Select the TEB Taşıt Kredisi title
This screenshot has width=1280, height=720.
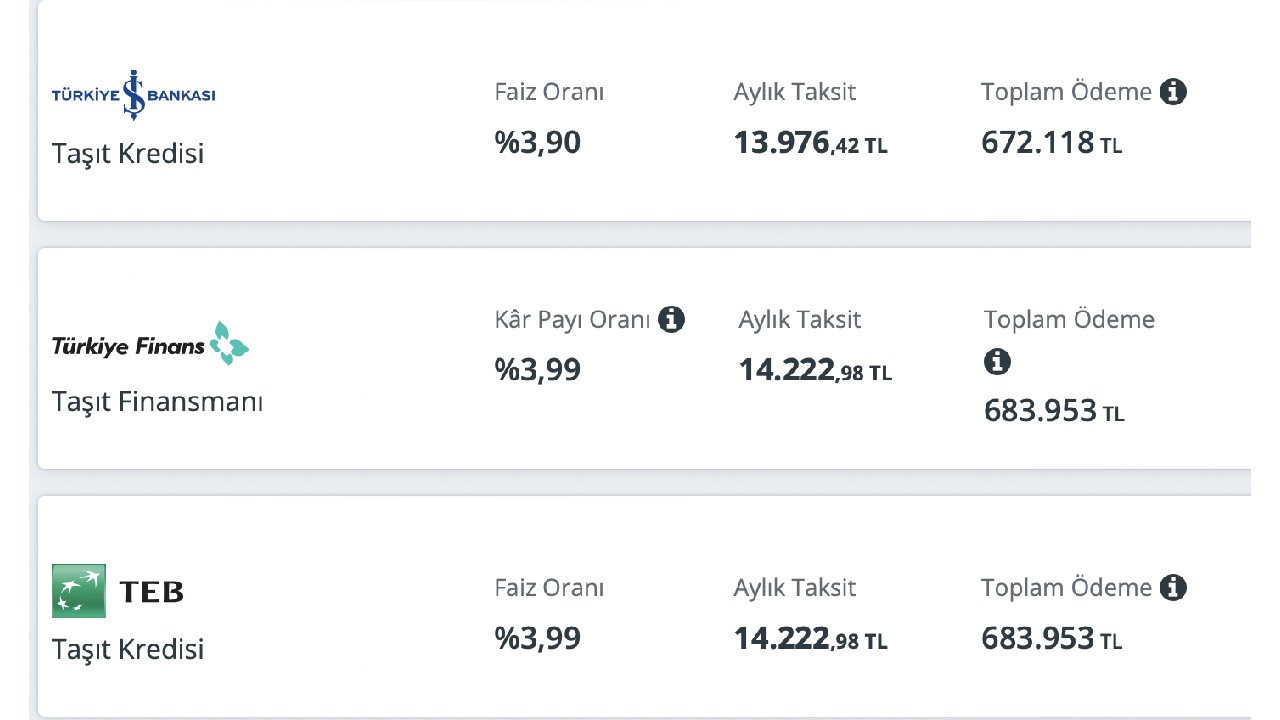click(128, 650)
